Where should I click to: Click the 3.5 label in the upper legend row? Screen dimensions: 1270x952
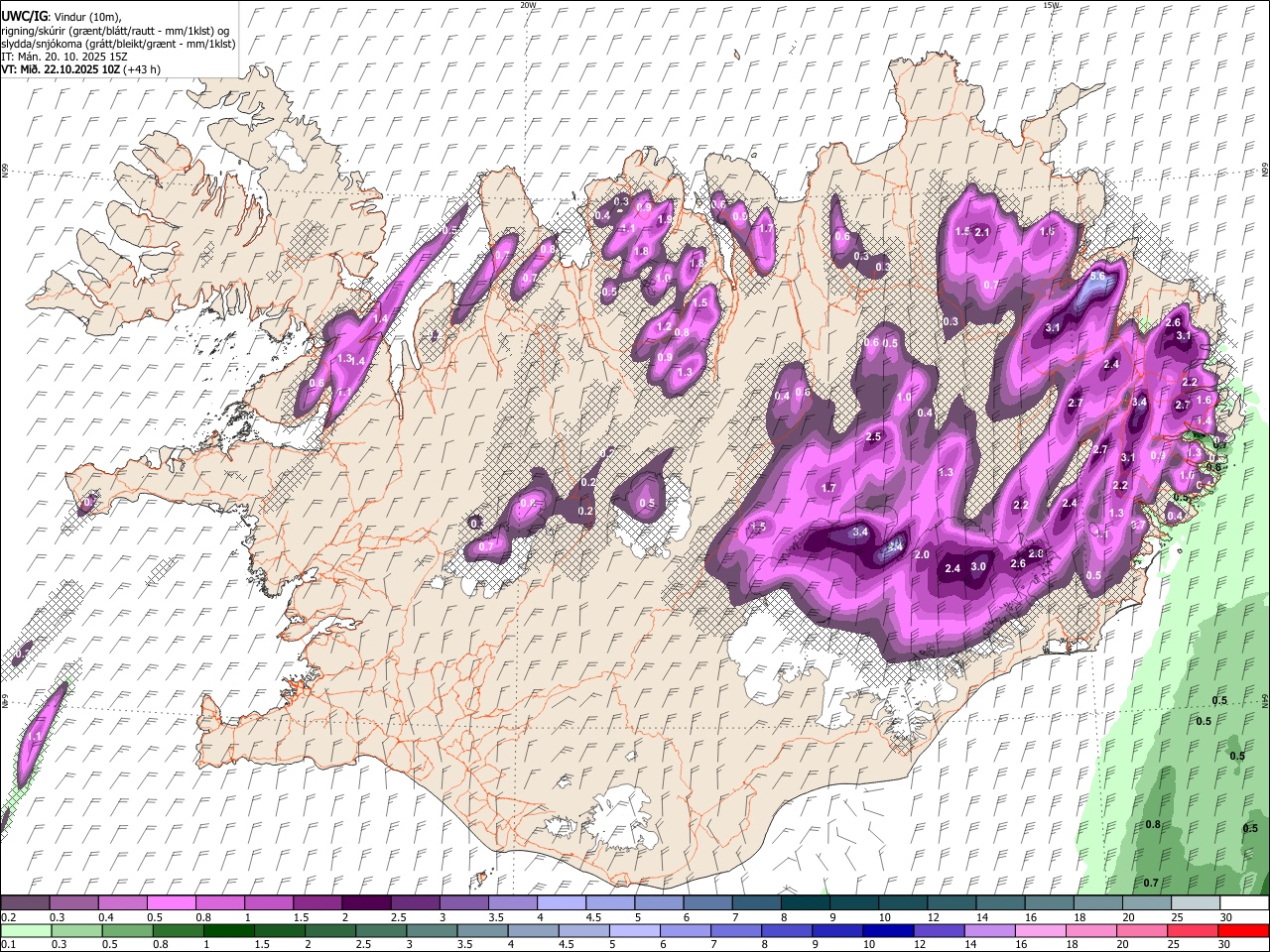tap(495, 917)
